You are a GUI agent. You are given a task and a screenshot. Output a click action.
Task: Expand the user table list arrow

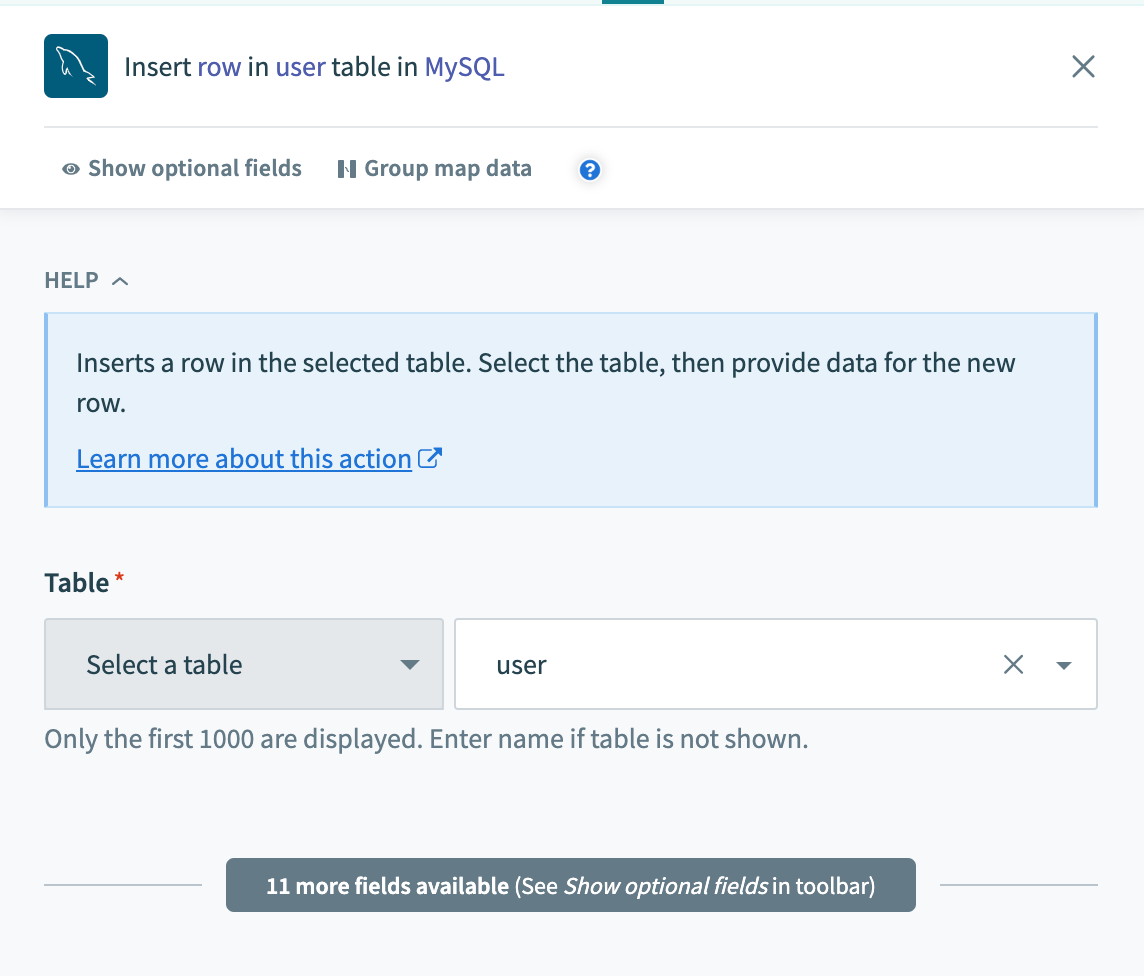[1064, 665]
